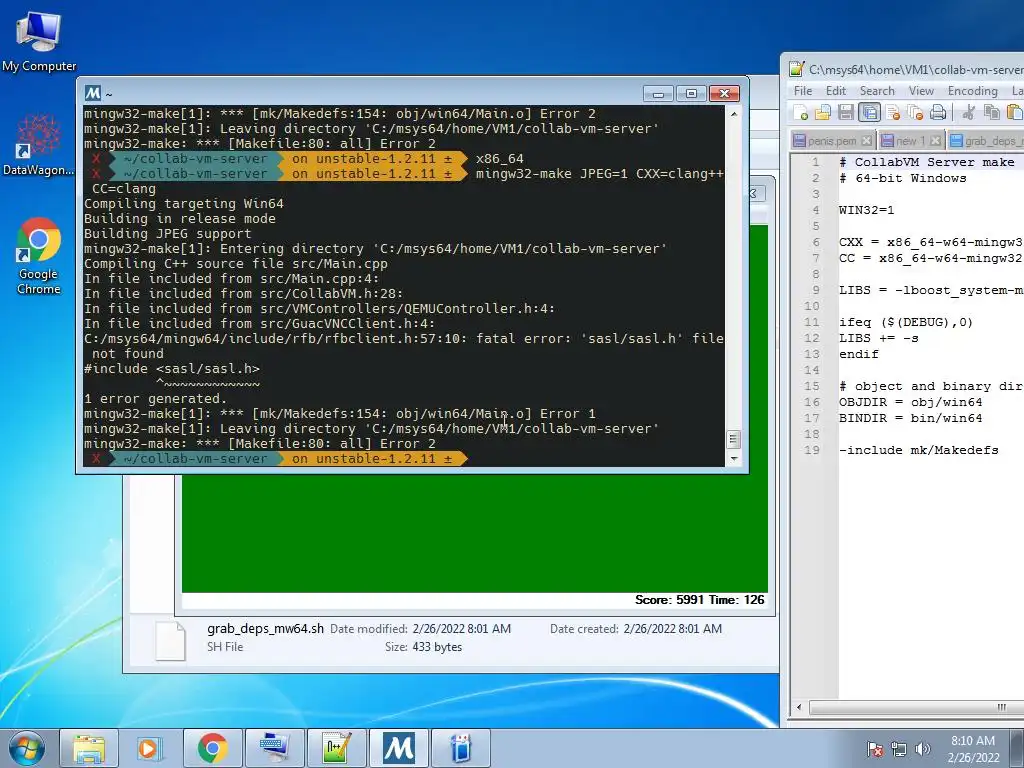The height and width of the screenshot is (768, 1024).
Task: Click the blue USB device taskbar icon
Action: [460, 748]
